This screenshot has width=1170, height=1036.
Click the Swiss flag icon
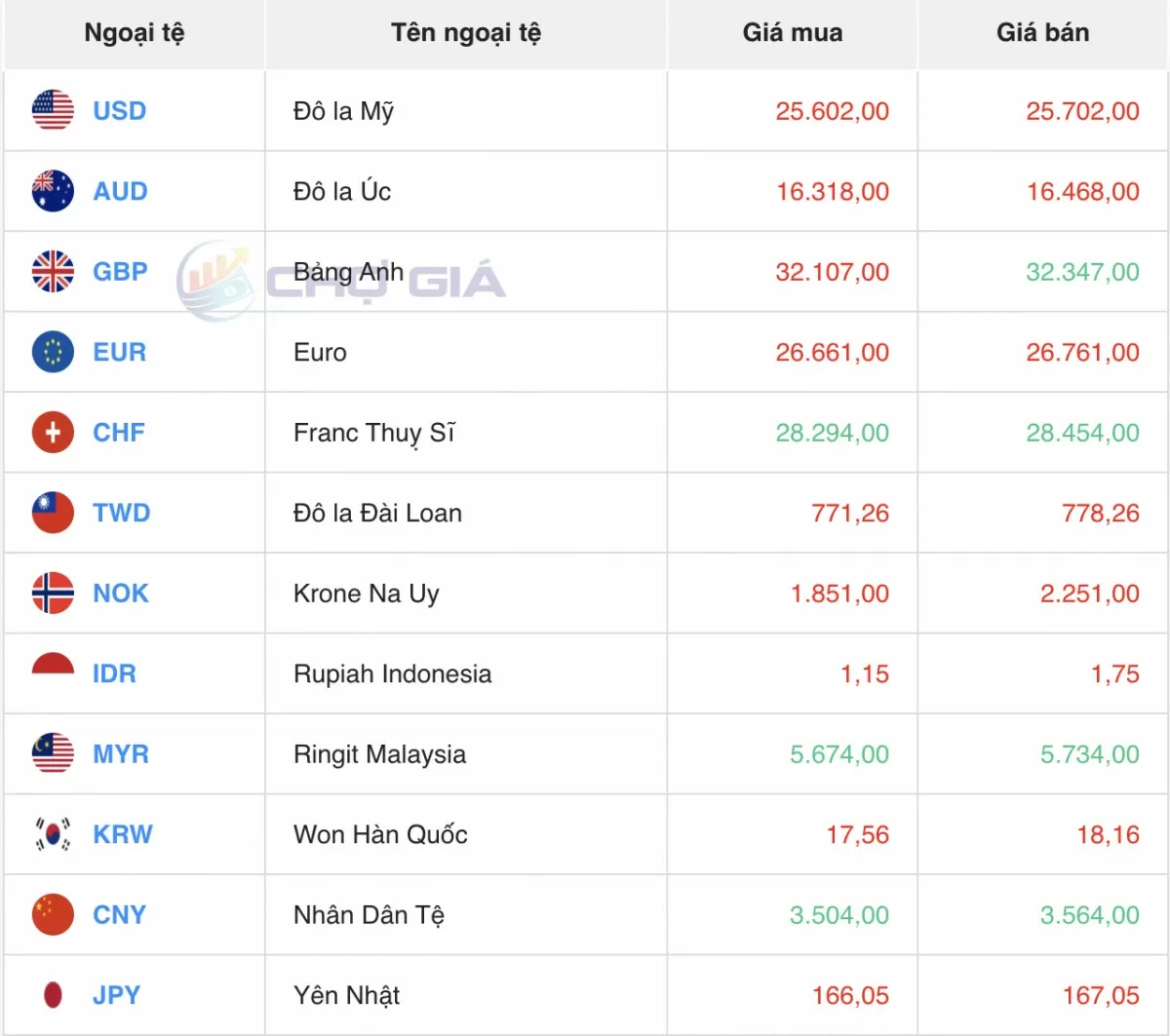tap(53, 433)
